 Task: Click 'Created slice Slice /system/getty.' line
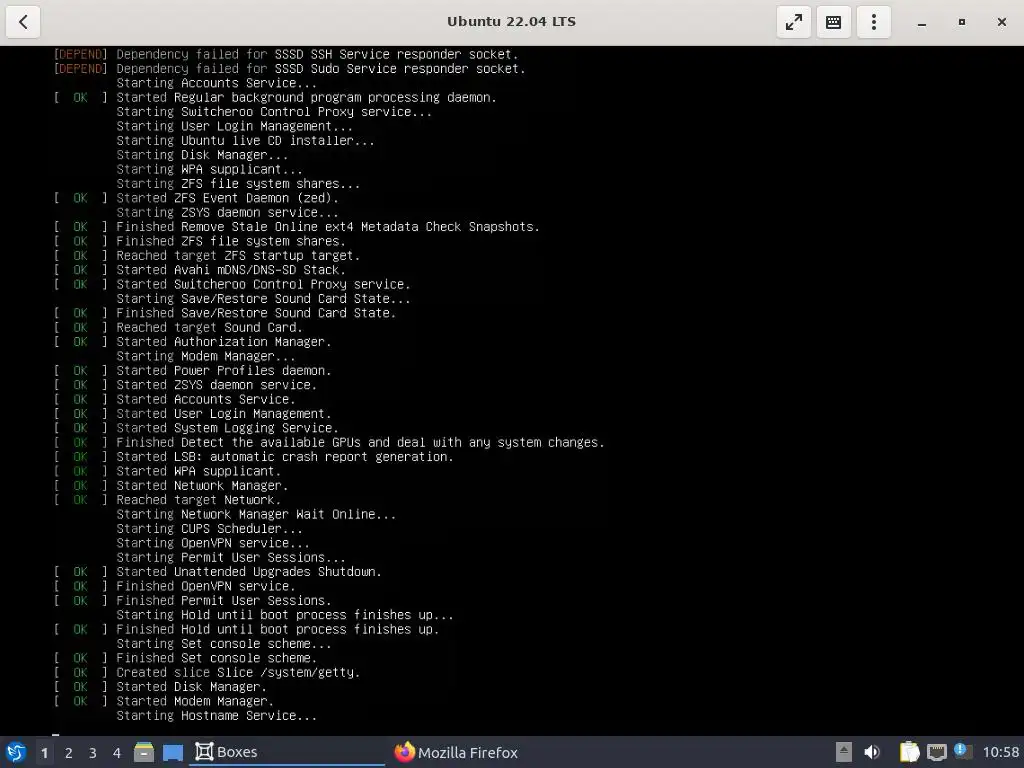238,673
